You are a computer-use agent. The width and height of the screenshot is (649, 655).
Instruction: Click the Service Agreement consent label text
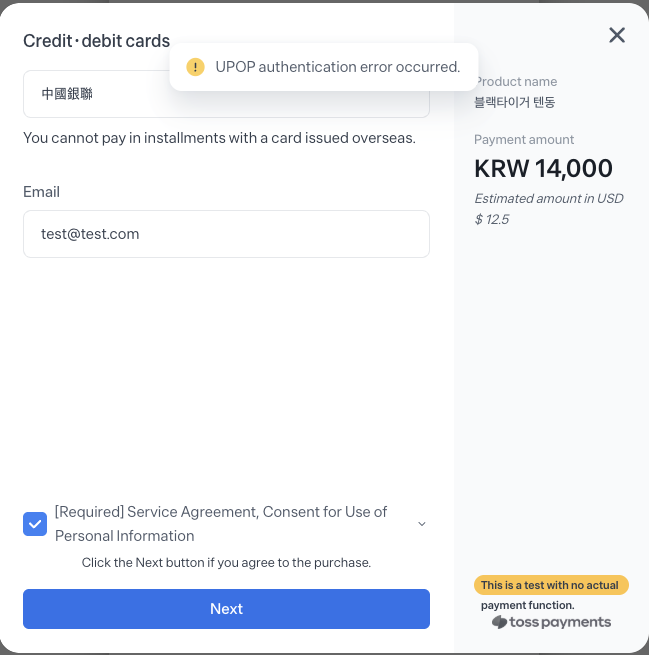pos(221,524)
